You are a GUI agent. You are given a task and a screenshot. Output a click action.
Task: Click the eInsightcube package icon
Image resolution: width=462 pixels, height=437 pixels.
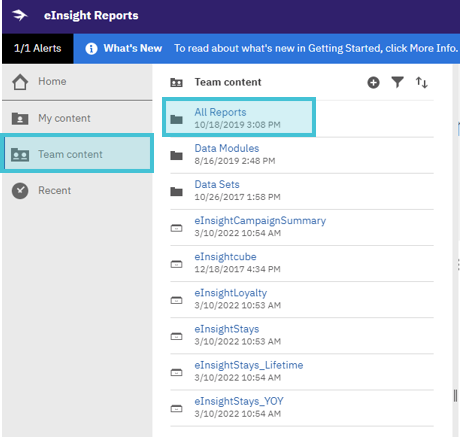tap(176, 264)
